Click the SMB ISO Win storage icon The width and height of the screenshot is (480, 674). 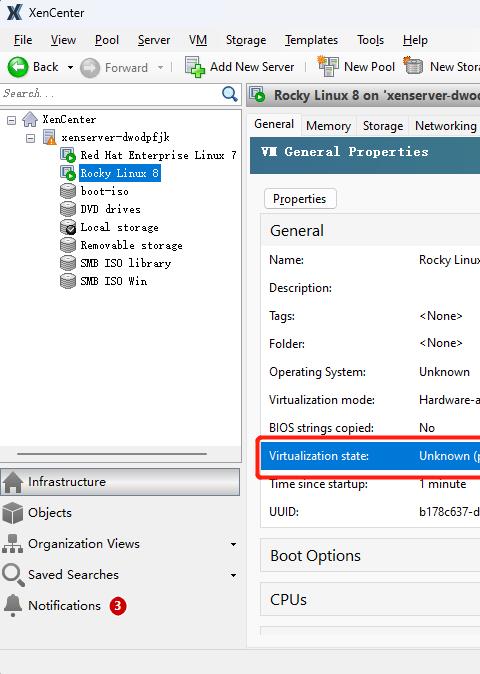pos(68,281)
